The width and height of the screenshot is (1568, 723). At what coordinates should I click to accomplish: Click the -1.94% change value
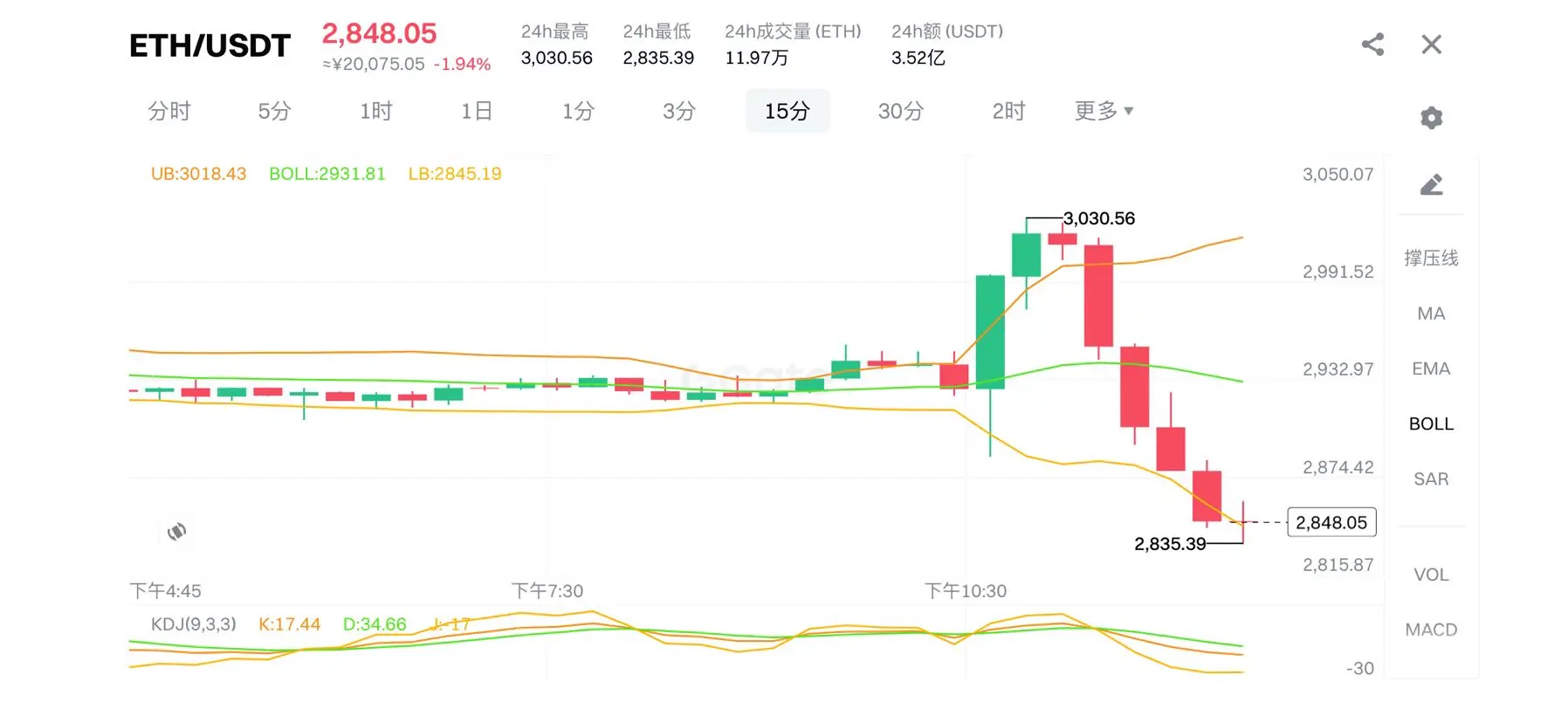pos(462,64)
